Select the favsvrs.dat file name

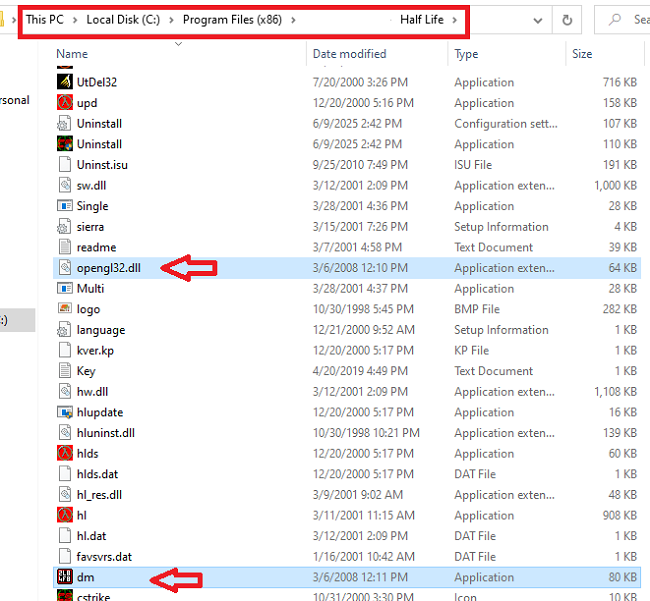tap(104, 557)
